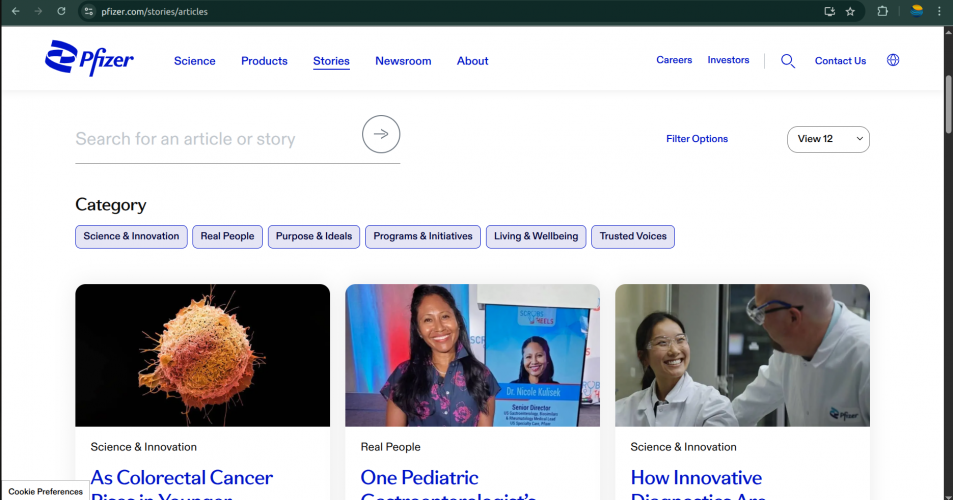This screenshot has width=953, height=500.
Task: Click the address bar URL
Action: pyautogui.click(x=154, y=12)
